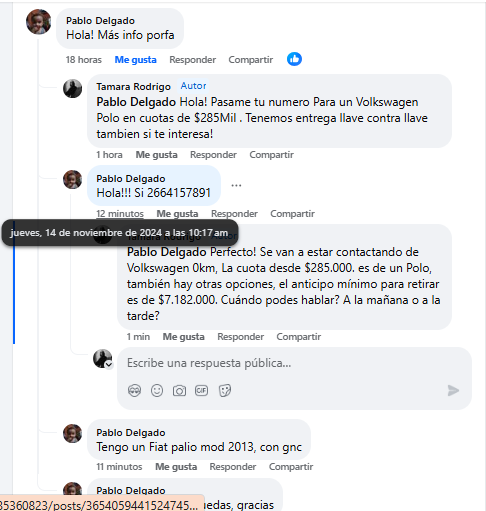Open avatar sticker picker in reply box
486x511 pixels.
134,390
